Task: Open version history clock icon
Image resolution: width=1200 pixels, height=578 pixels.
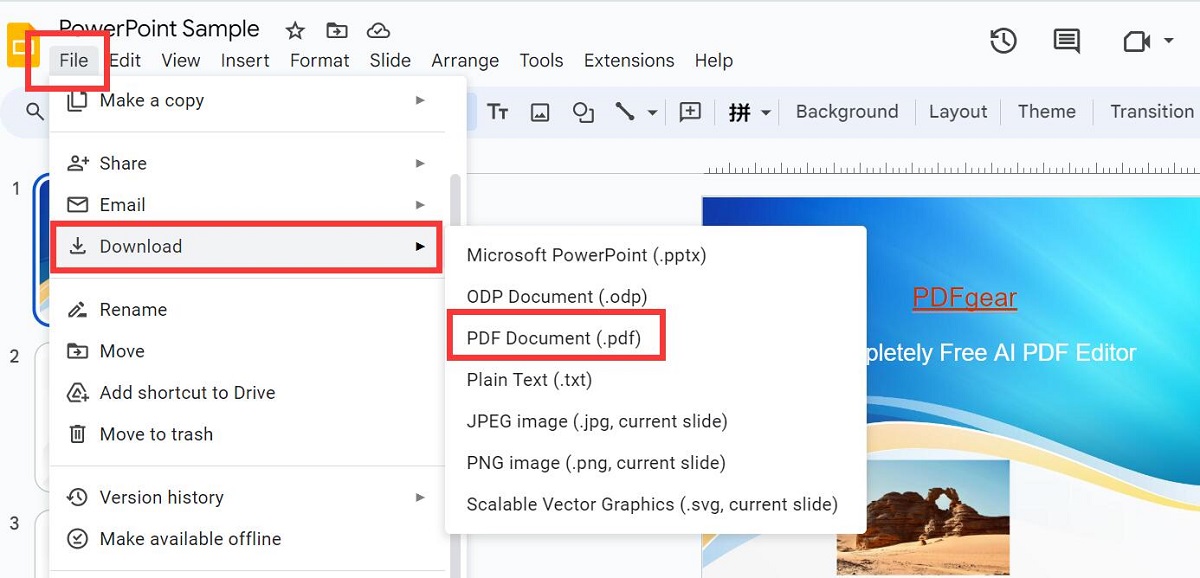Action: pyautogui.click(x=1003, y=41)
